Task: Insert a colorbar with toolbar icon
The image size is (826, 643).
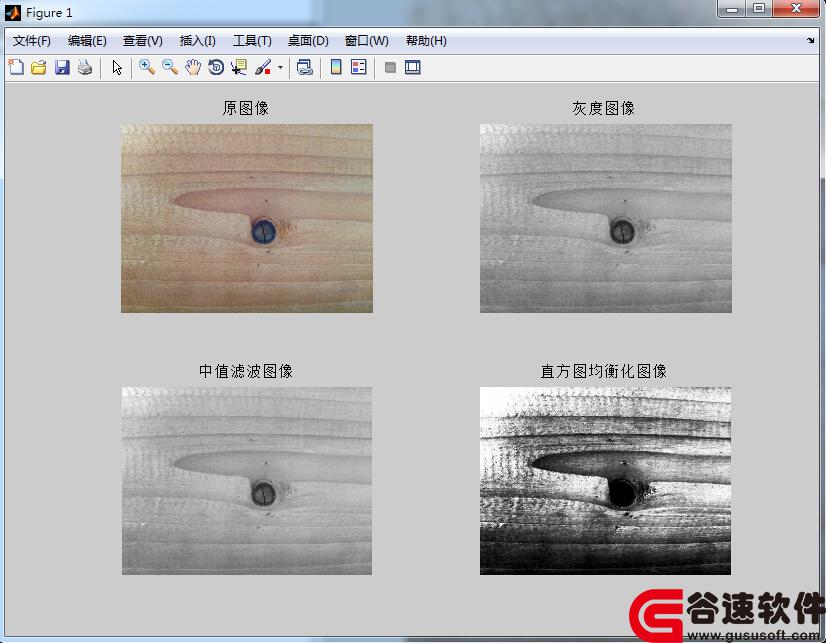Action: [x=336, y=67]
